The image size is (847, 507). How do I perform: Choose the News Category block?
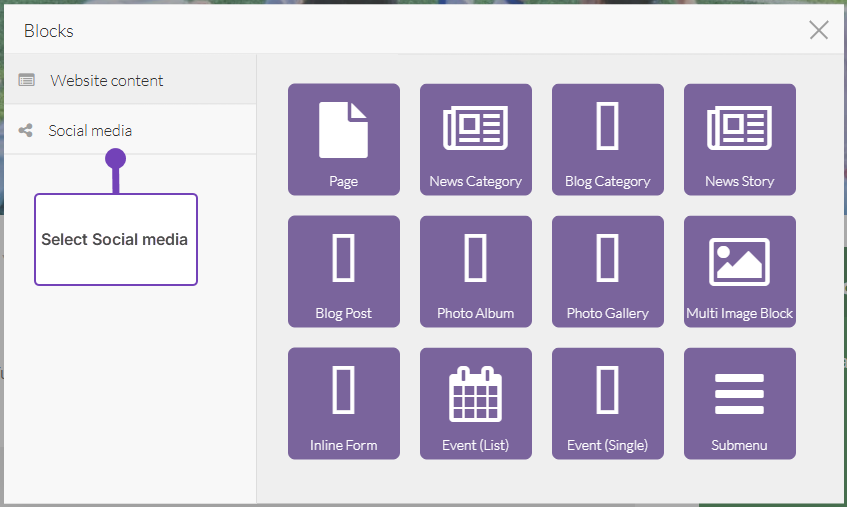point(475,139)
